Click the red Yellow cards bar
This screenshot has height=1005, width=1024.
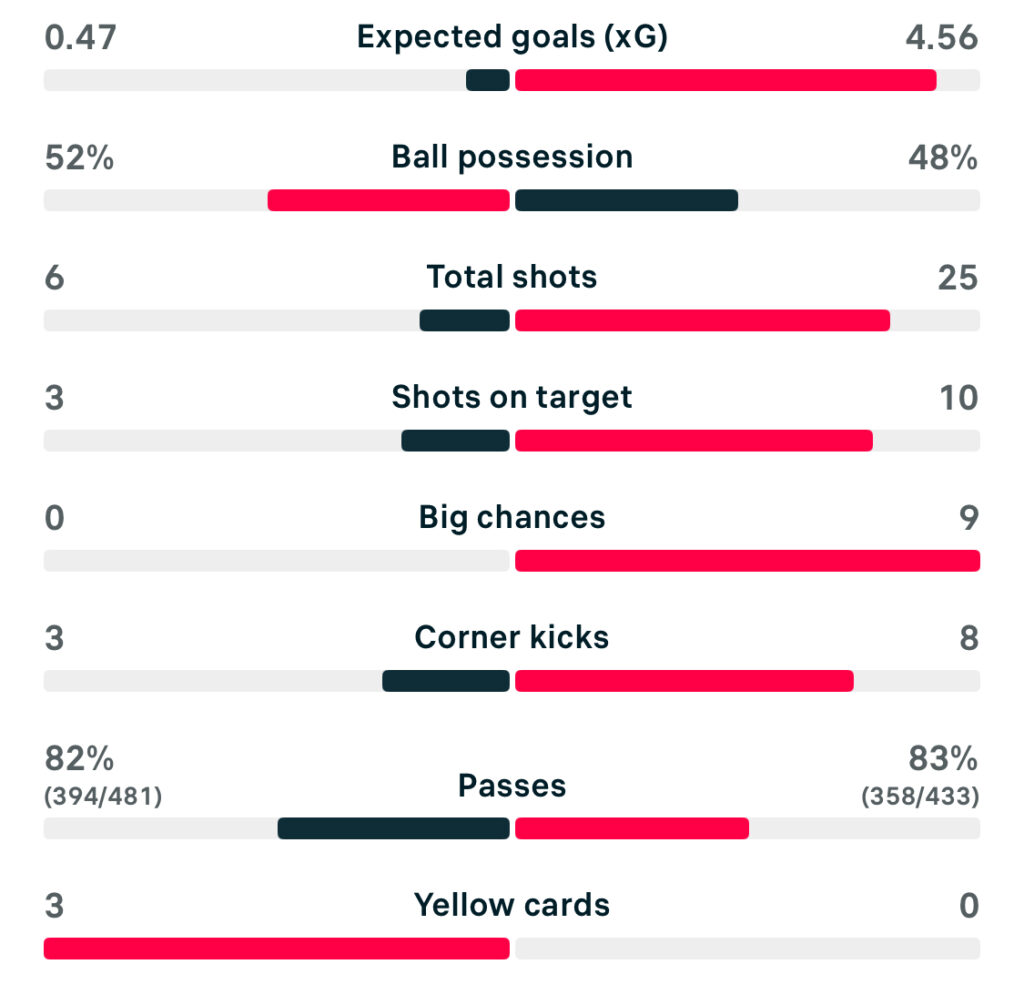276,948
